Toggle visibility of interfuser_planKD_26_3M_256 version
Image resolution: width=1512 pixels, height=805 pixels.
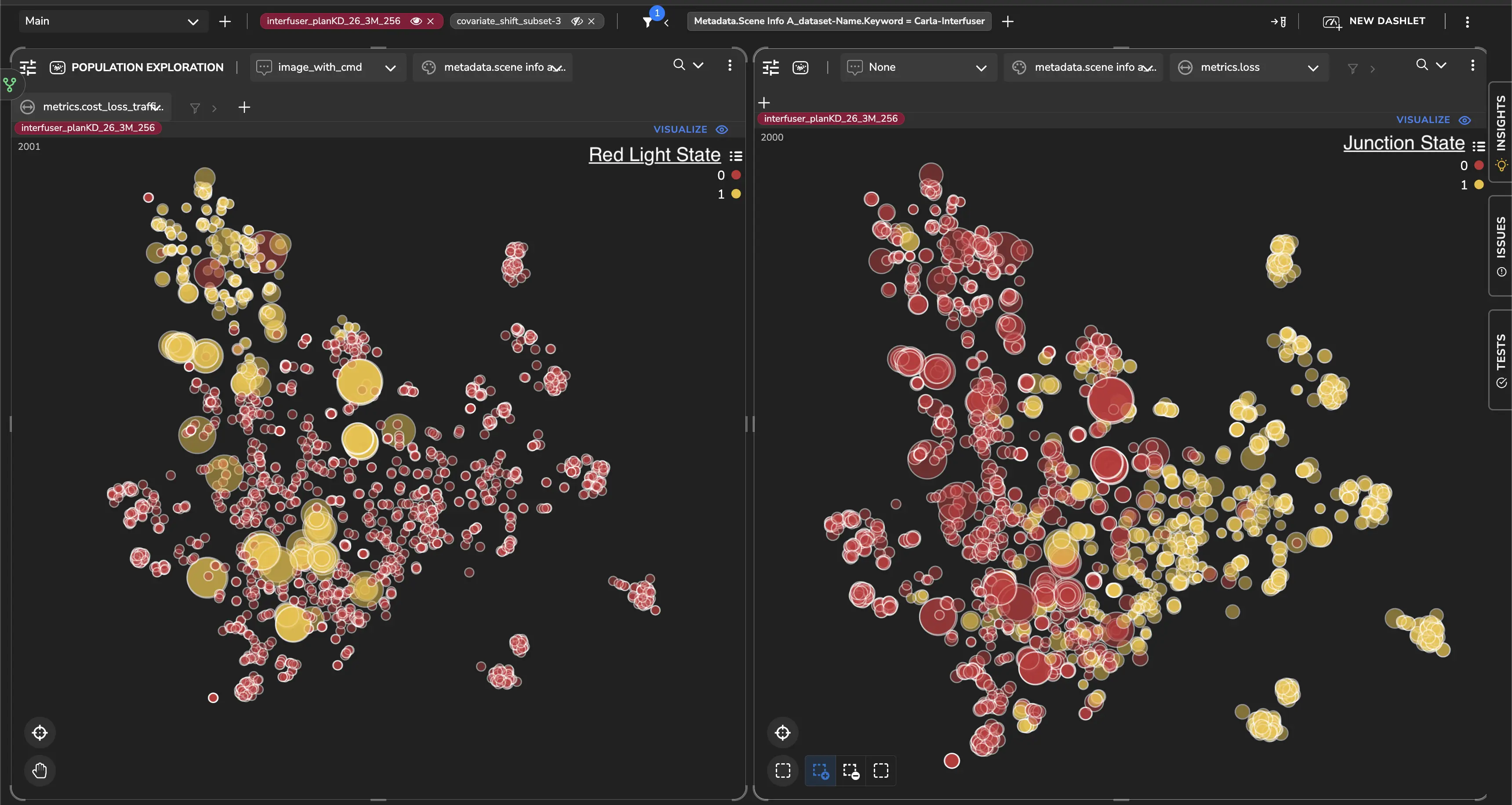click(415, 21)
